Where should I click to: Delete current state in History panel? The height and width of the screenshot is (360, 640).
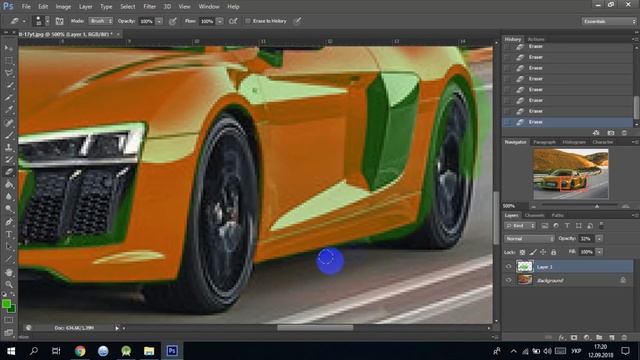[x=624, y=133]
